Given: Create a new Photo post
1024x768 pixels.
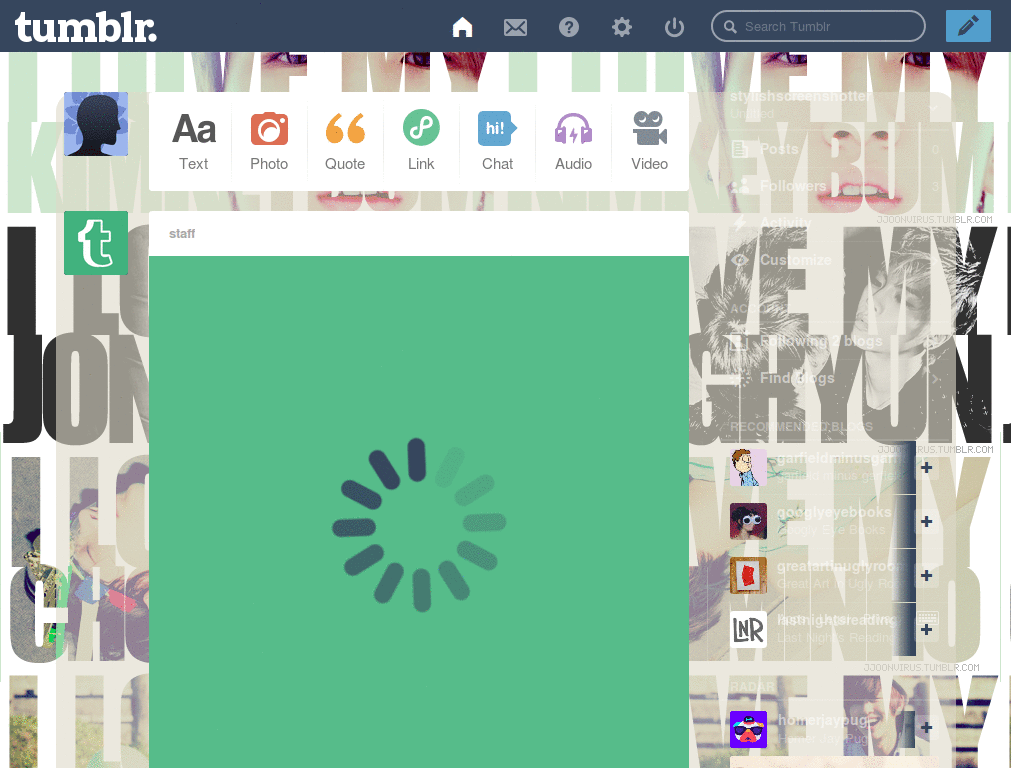Looking at the screenshot, I should 269,141.
